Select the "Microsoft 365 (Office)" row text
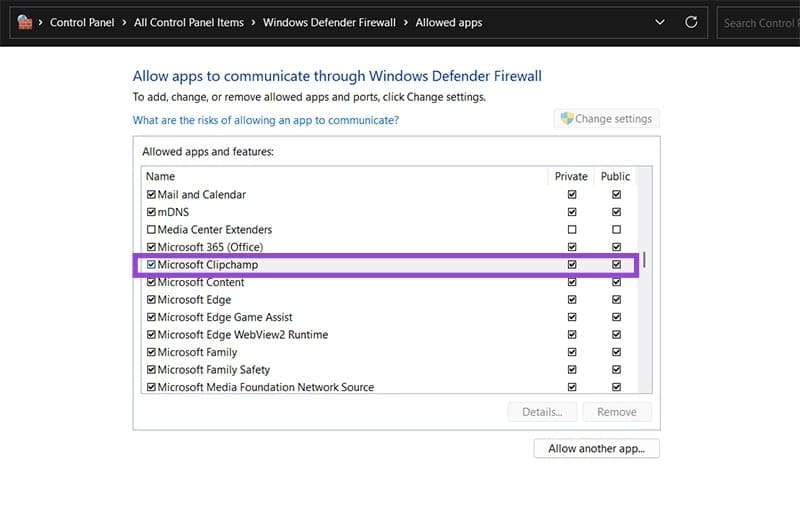The height and width of the screenshot is (526, 800). pyautogui.click(x=210, y=247)
